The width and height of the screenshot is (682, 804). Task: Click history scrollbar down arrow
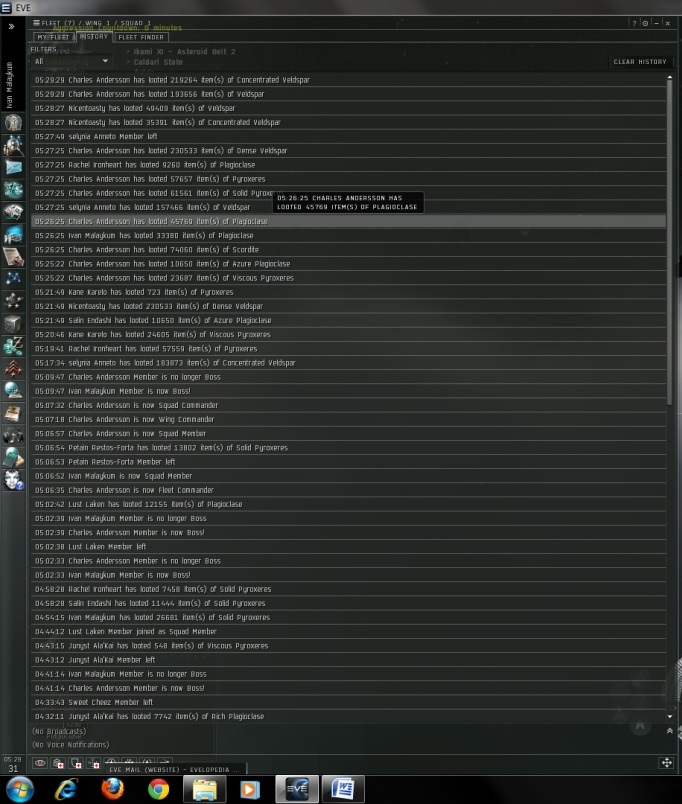[x=670, y=717]
